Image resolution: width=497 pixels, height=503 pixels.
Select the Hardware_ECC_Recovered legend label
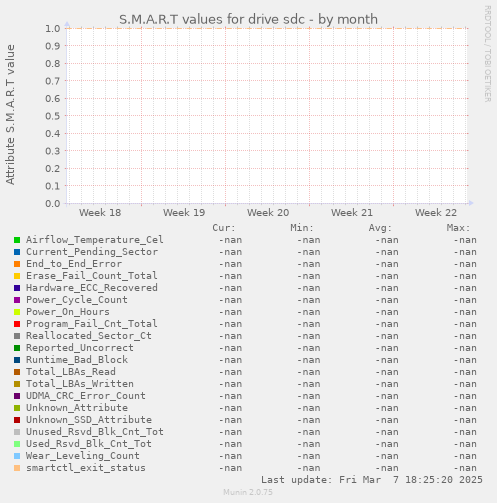point(92,288)
